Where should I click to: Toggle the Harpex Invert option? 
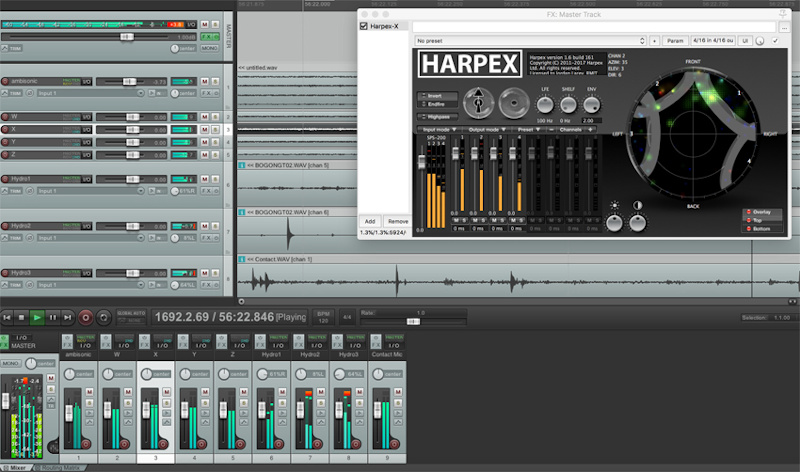[x=437, y=95]
